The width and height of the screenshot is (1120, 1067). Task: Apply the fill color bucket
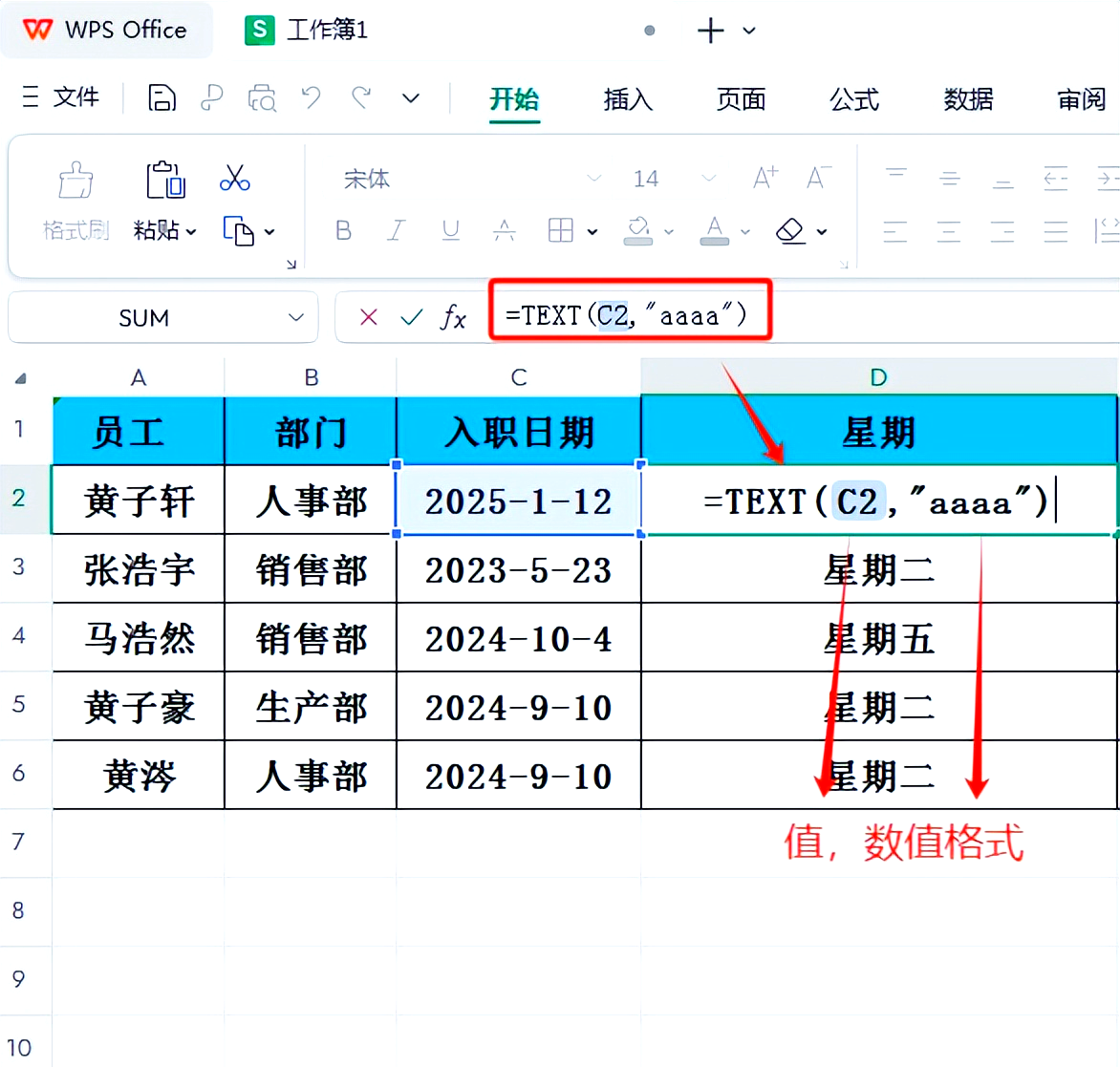point(637,230)
